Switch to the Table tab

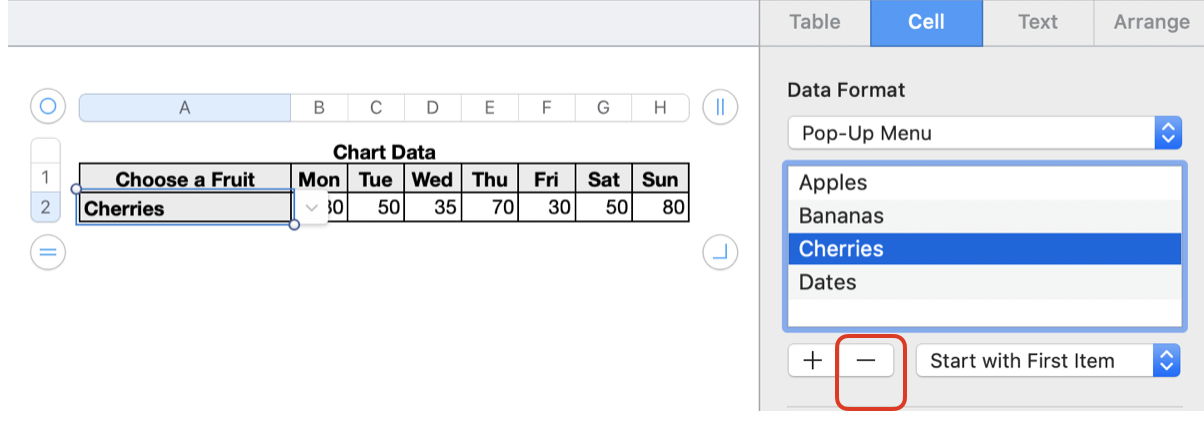[815, 22]
